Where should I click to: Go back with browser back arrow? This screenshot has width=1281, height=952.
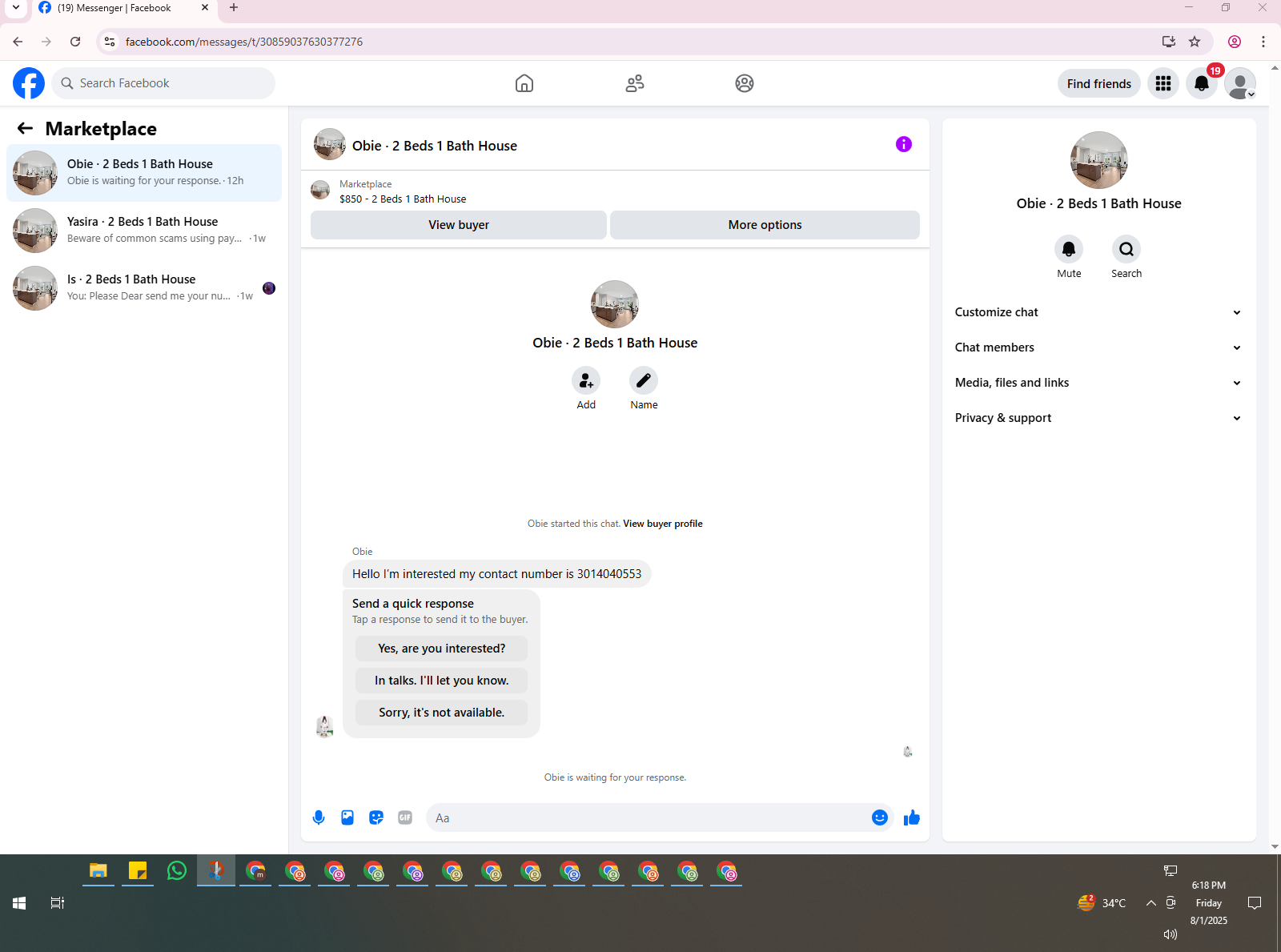click(x=18, y=42)
